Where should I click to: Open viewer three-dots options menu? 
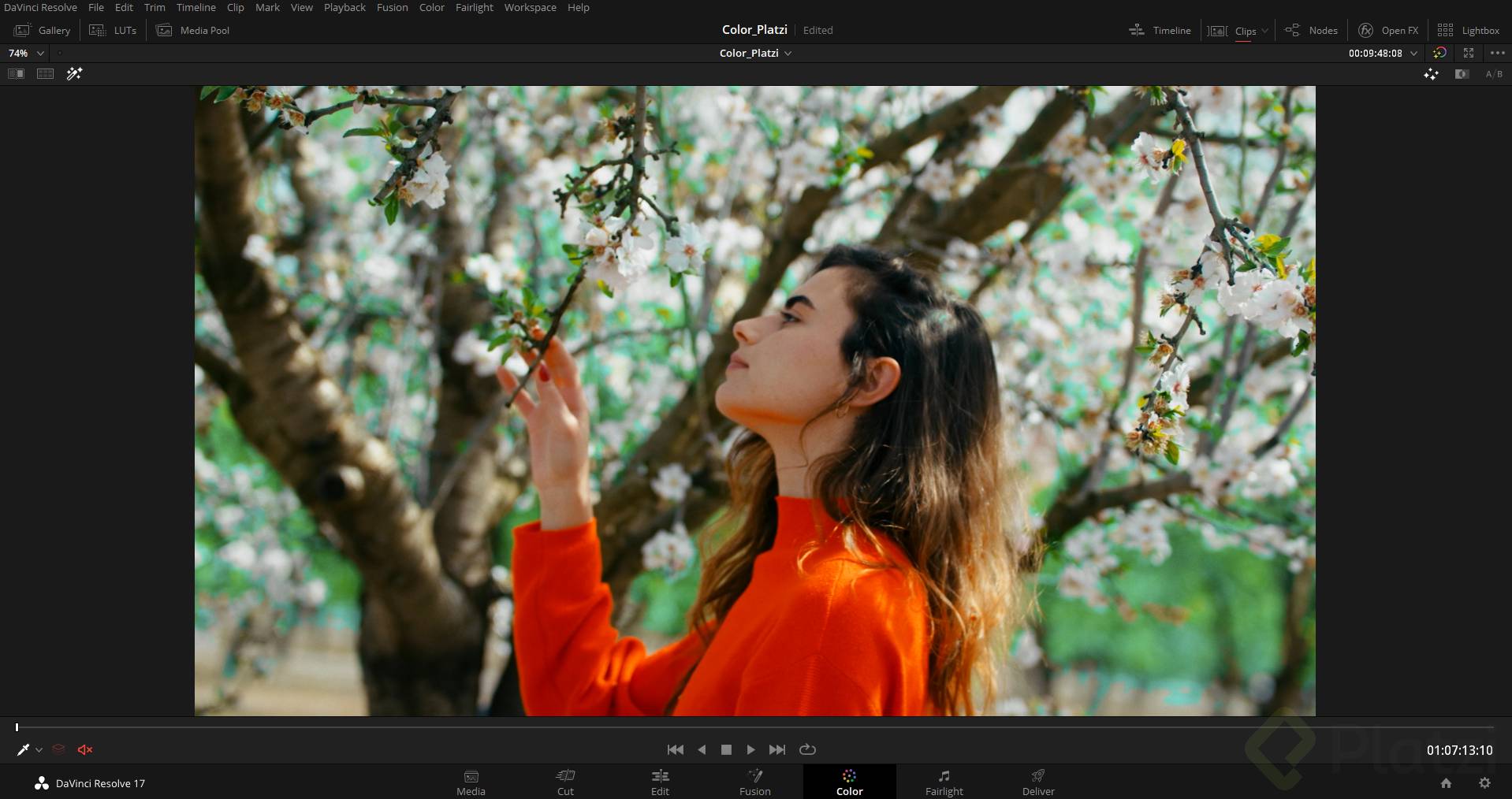(x=1498, y=53)
